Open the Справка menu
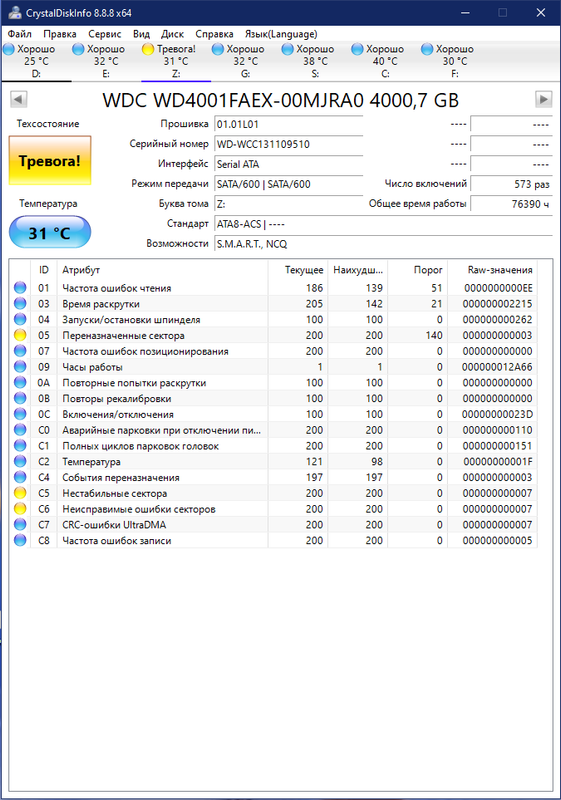 click(214, 34)
